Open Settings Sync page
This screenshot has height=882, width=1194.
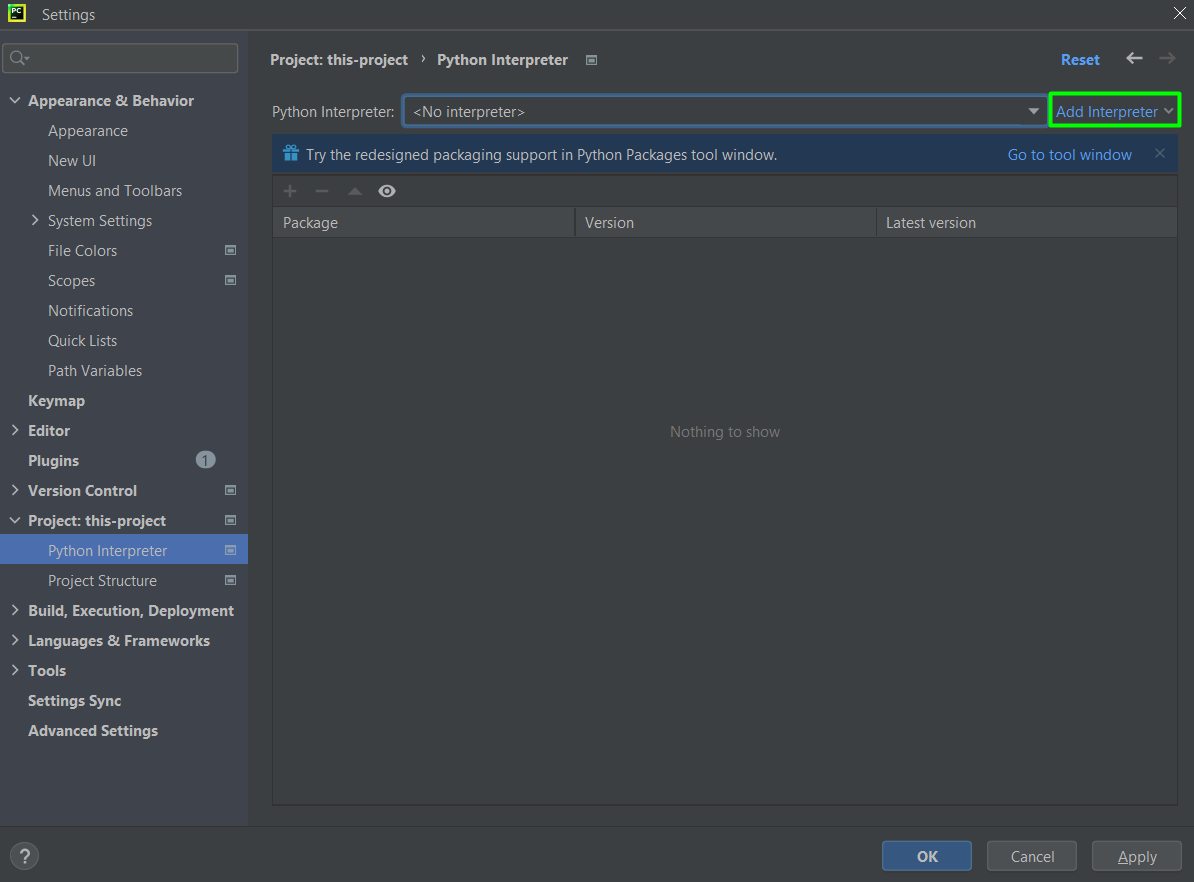tap(75, 701)
